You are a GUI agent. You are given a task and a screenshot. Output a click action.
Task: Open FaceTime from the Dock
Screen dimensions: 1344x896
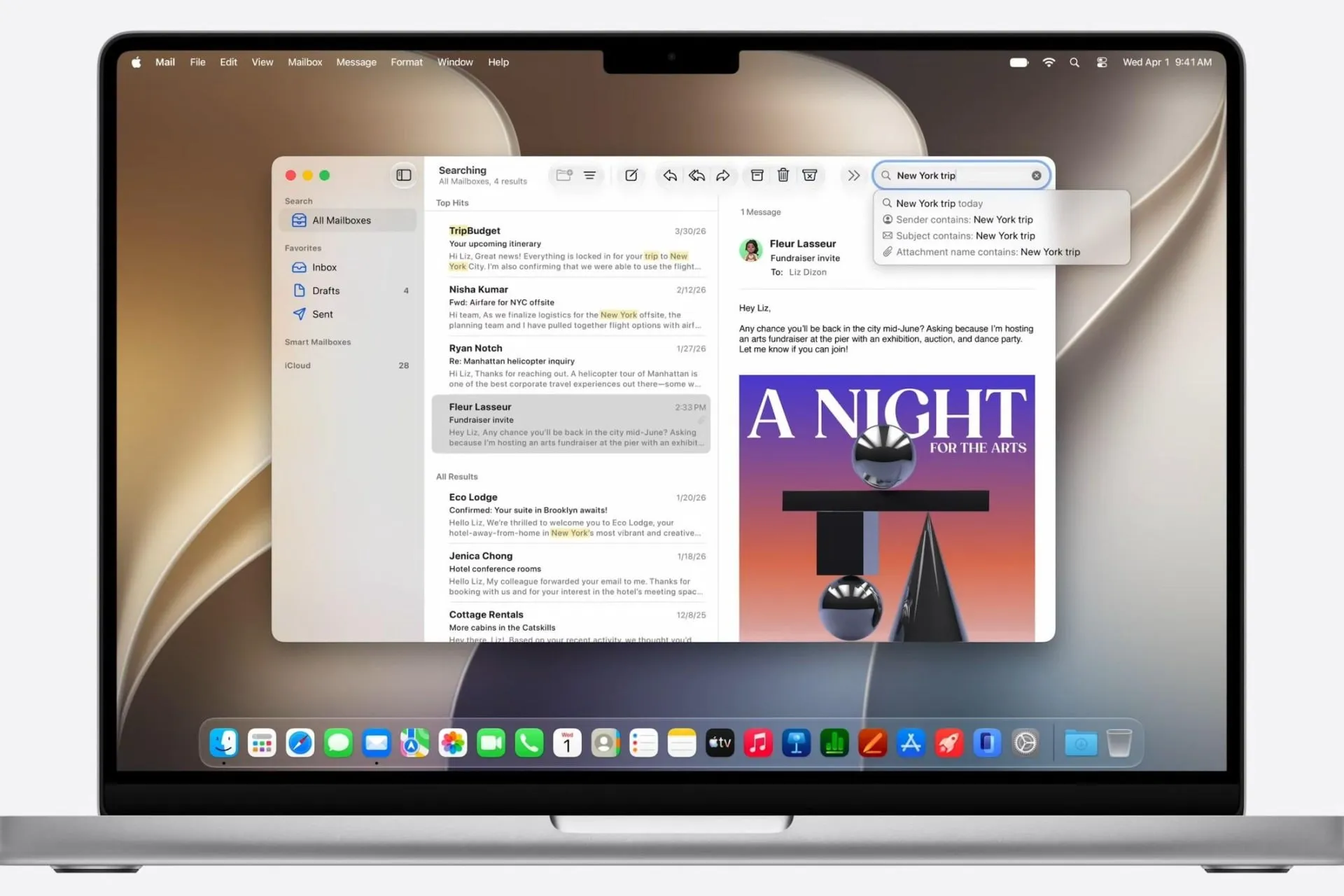coord(491,743)
